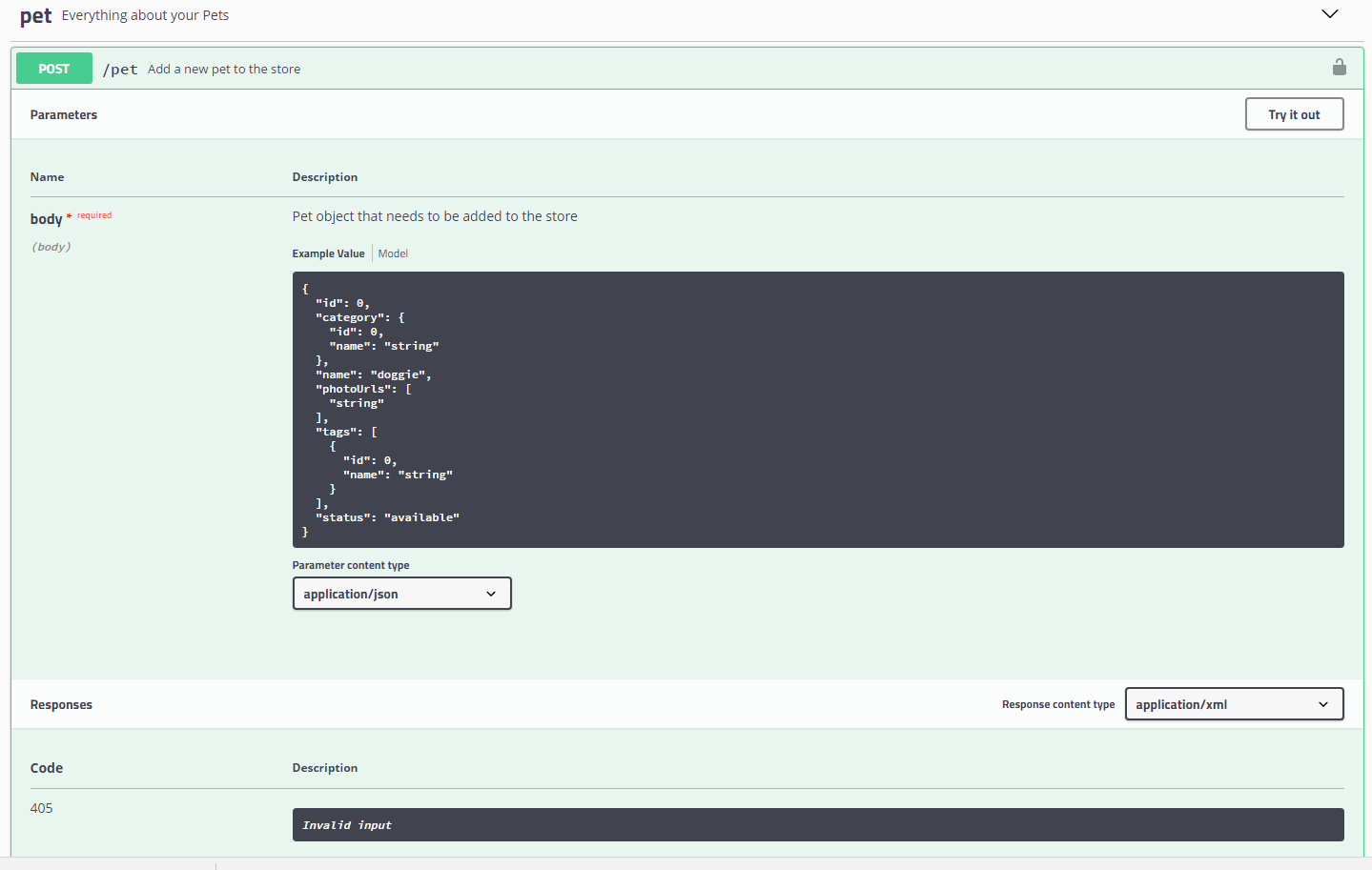Image resolution: width=1372 pixels, height=870 pixels.
Task: Open the Parameter content type dropdown
Action: coord(401,593)
